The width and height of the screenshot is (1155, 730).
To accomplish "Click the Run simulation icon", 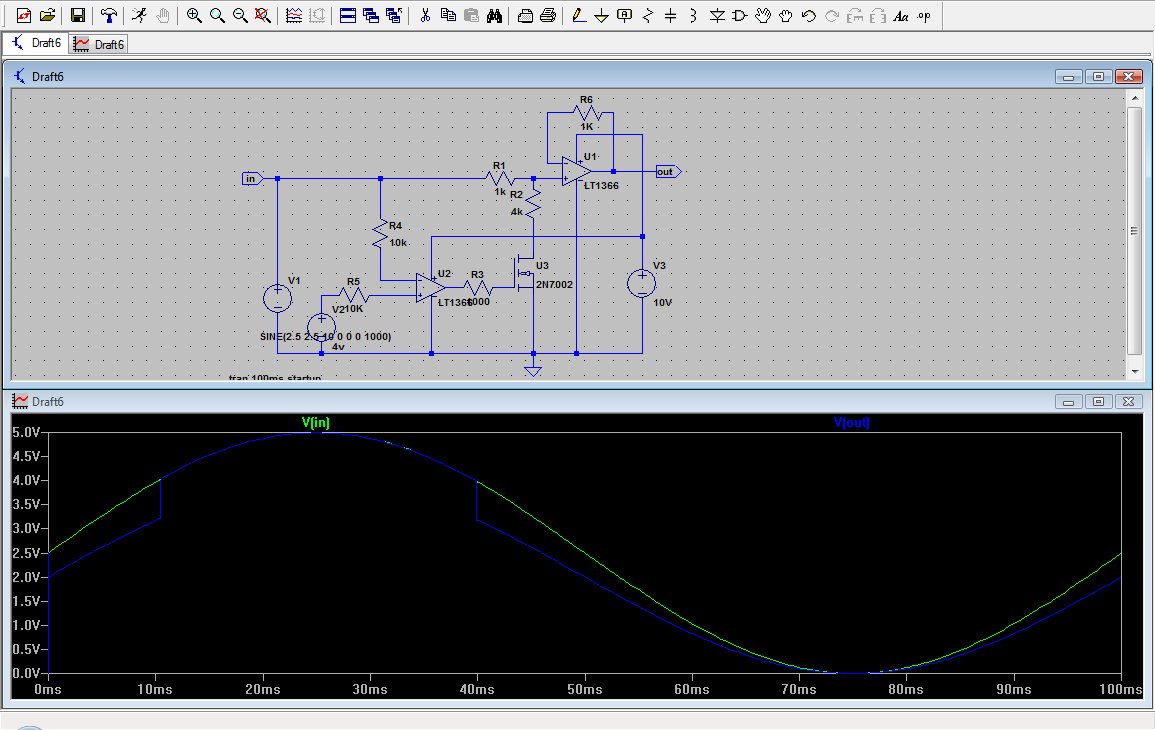I will point(139,16).
